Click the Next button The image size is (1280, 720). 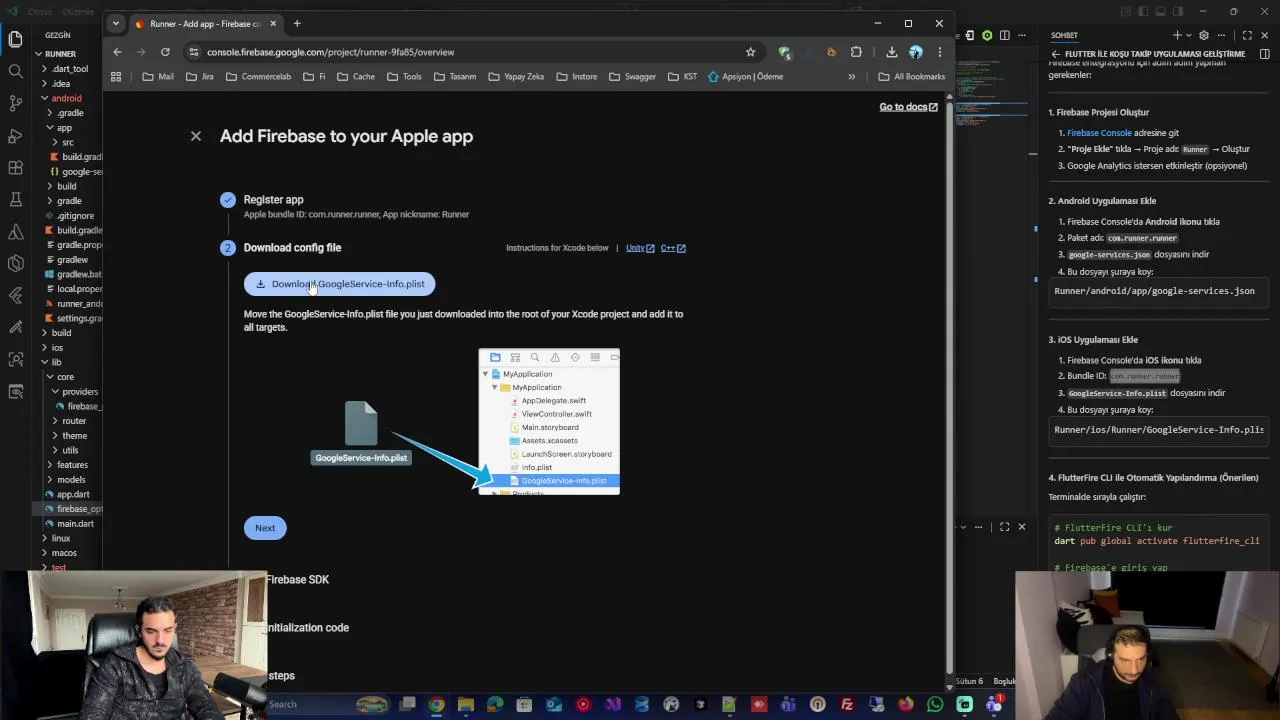coord(265,528)
